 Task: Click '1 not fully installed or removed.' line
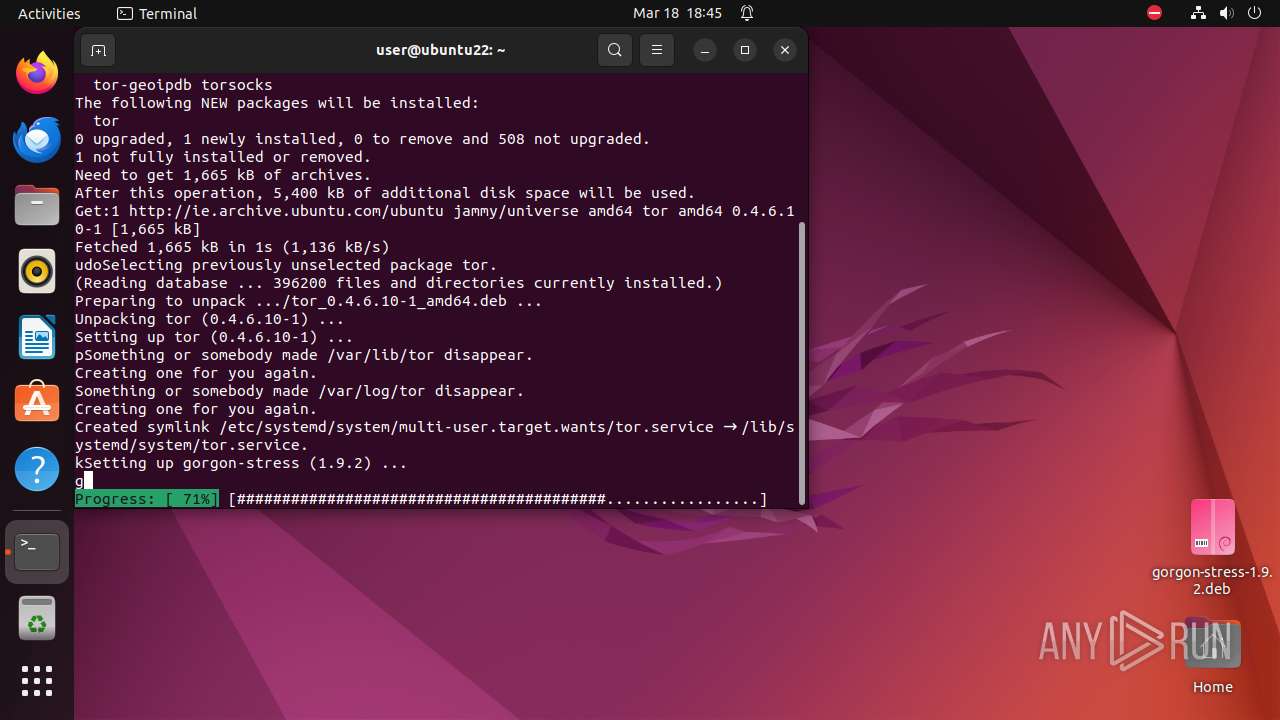(x=223, y=157)
